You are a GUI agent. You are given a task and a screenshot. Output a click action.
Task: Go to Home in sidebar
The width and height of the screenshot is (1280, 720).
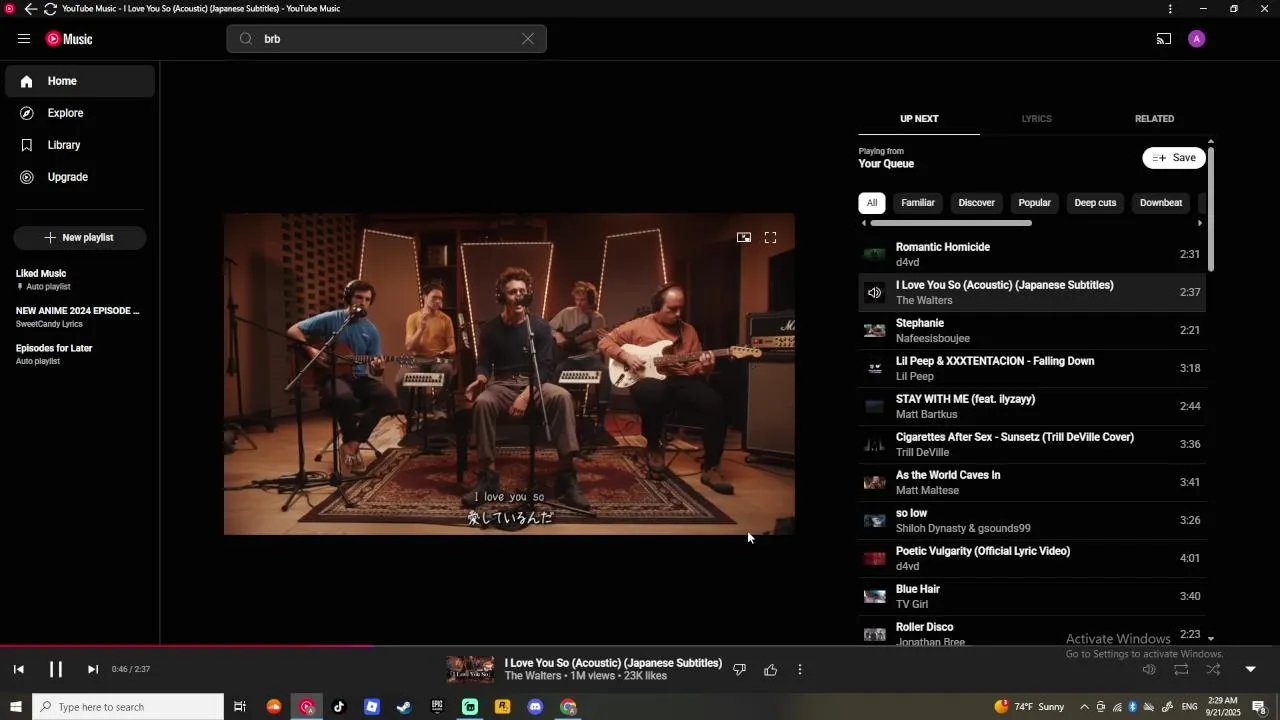[x=80, y=81]
